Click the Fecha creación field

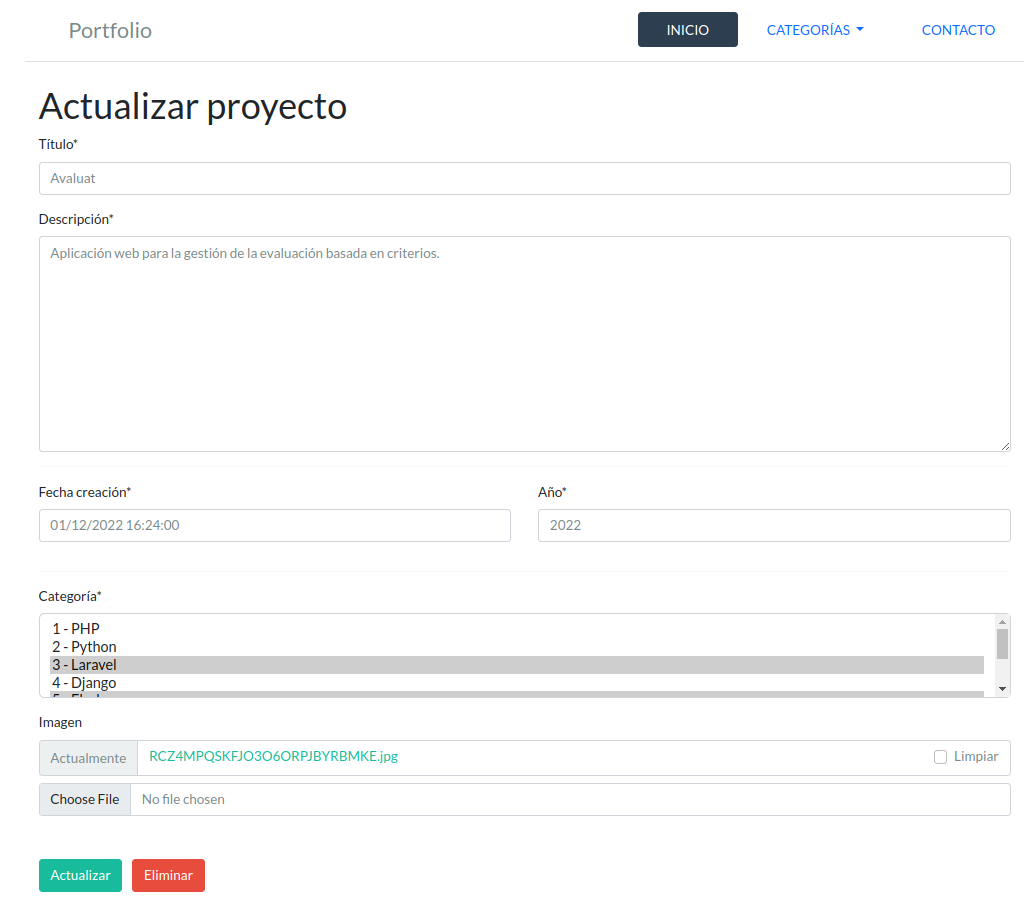pos(274,526)
